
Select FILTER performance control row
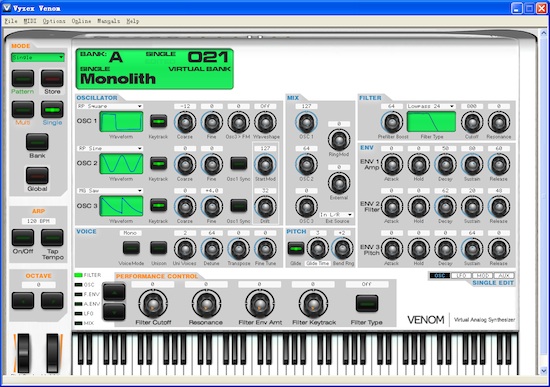click(88, 275)
